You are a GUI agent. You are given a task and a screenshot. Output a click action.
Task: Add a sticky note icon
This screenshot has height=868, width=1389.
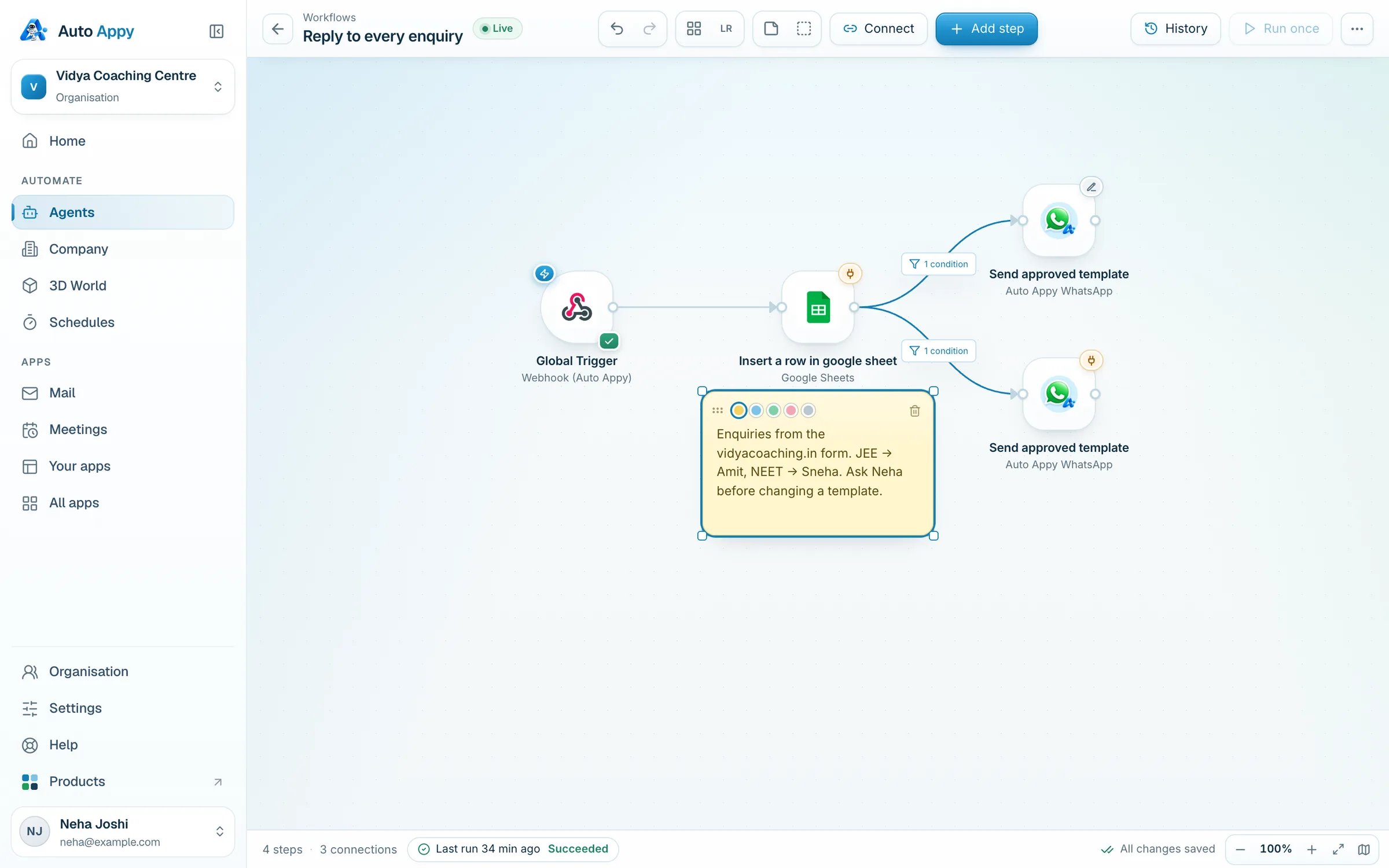pyautogui.click(x=771, y=29)
